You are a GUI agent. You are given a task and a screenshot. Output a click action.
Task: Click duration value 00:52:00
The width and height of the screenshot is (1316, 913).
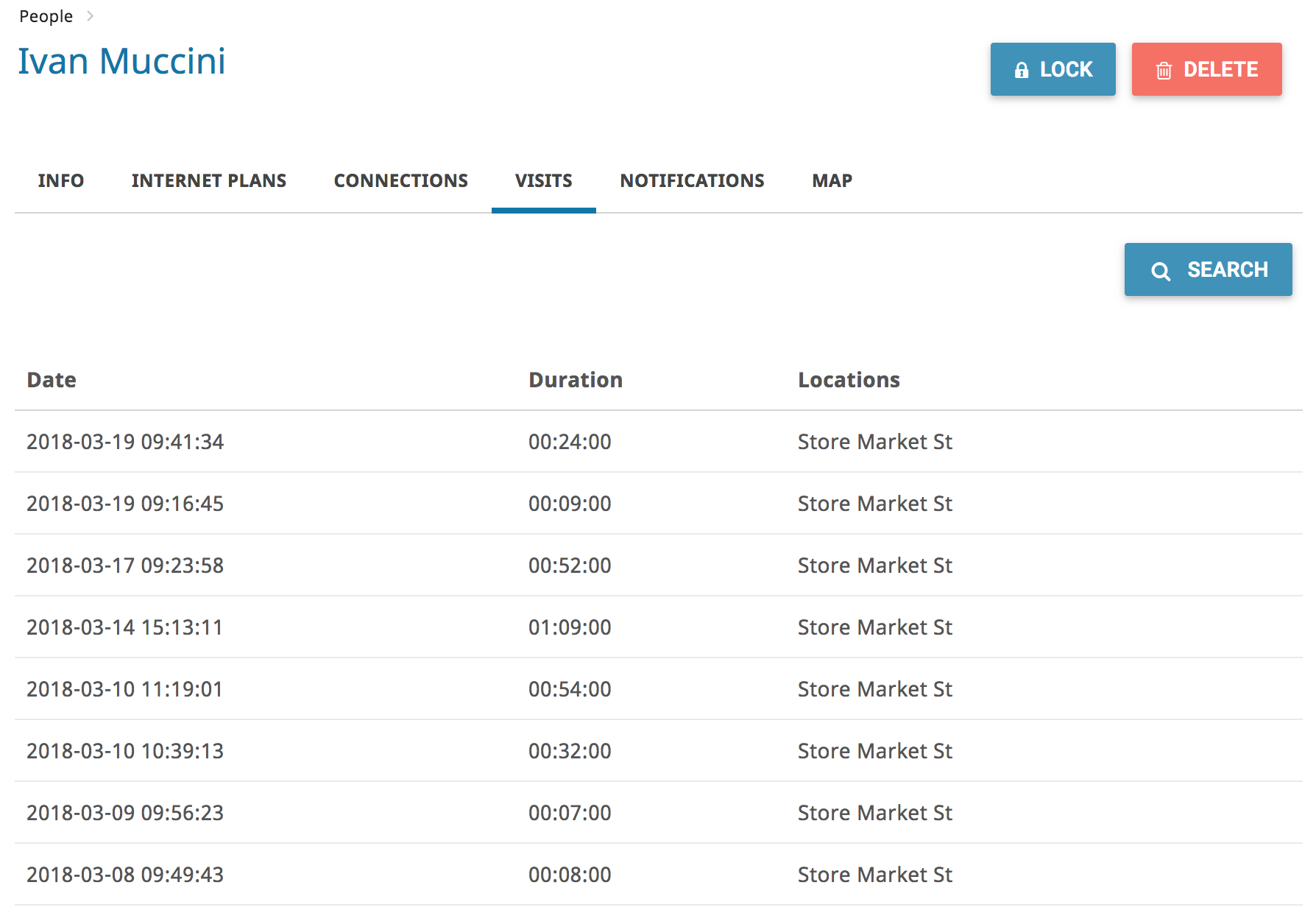(570, 565)
